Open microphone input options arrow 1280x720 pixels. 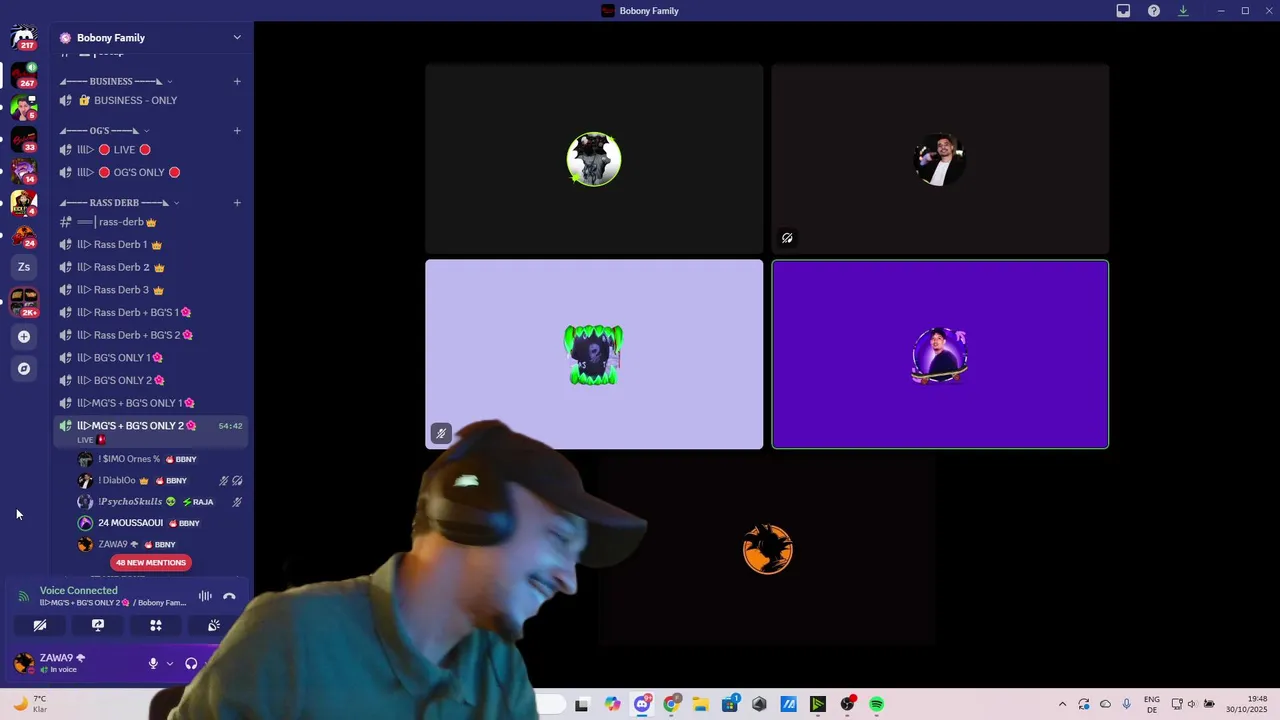click(x=169, y=663)
